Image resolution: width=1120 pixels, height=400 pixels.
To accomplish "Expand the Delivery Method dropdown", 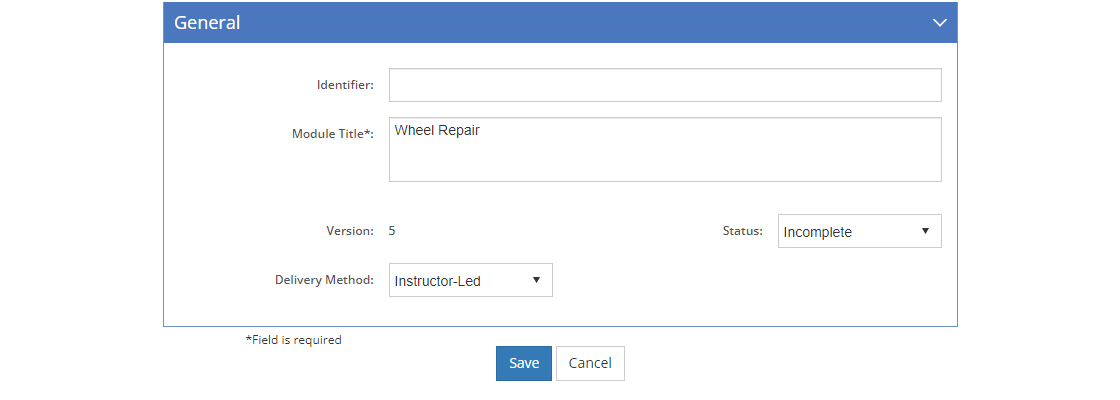I will [x=470, y=281].
